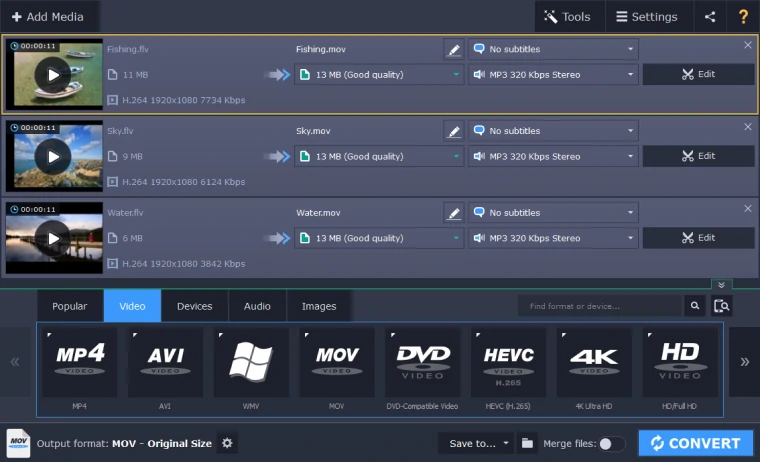Click Edit button for Fishing.flv

click(698, 74)
